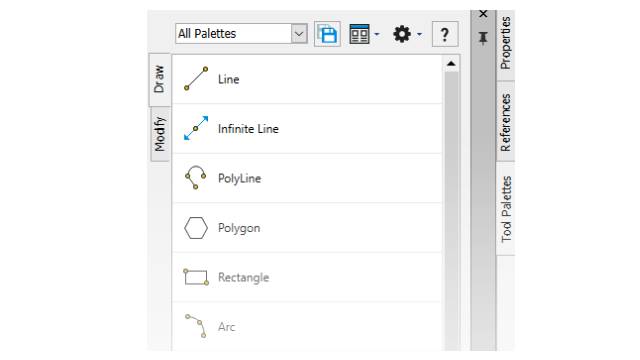640x360 pixels.
Task: Close the palette panel with X
Action: click(x=483, y=14)
